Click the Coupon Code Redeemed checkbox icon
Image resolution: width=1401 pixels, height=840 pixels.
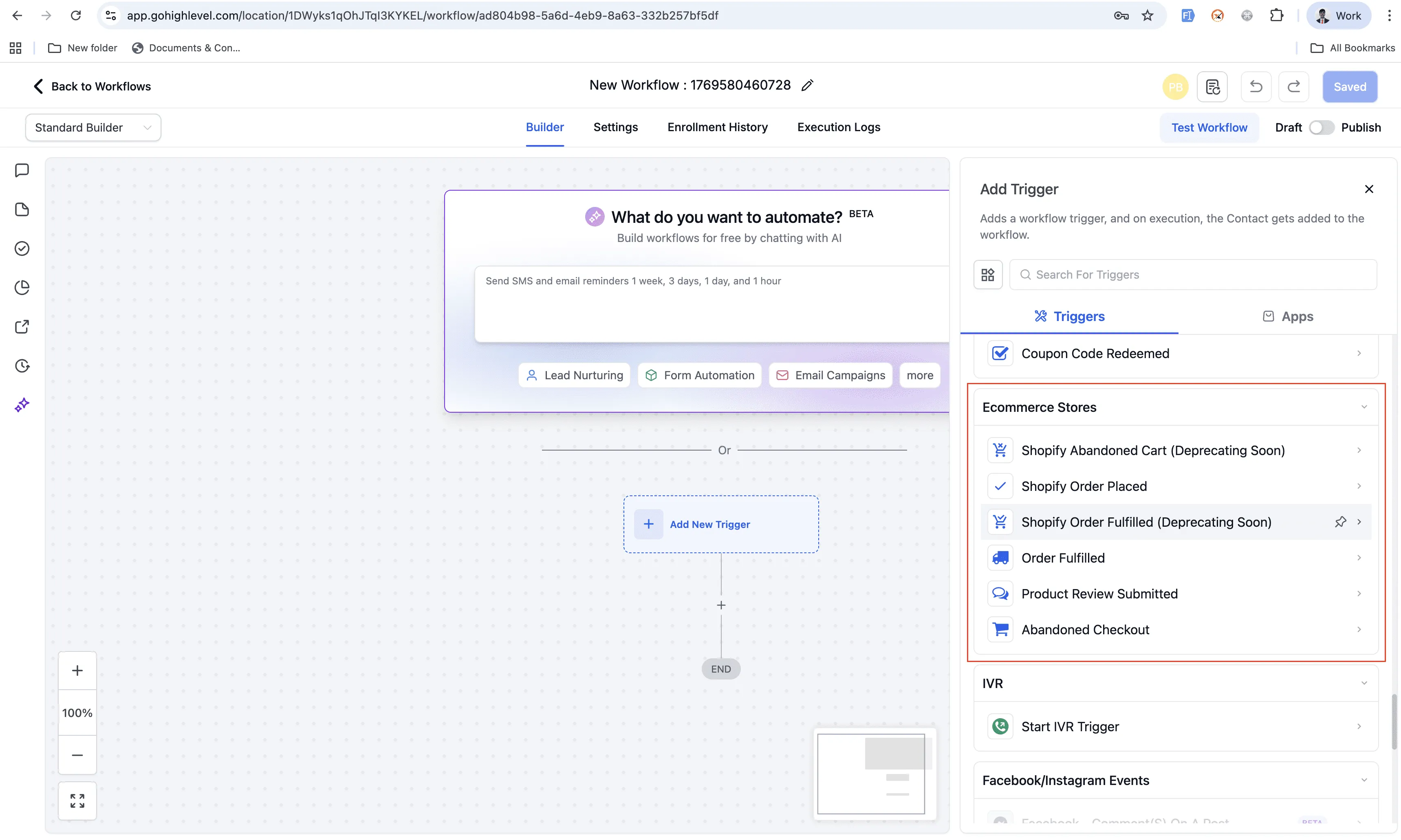tap(1000, 353)
